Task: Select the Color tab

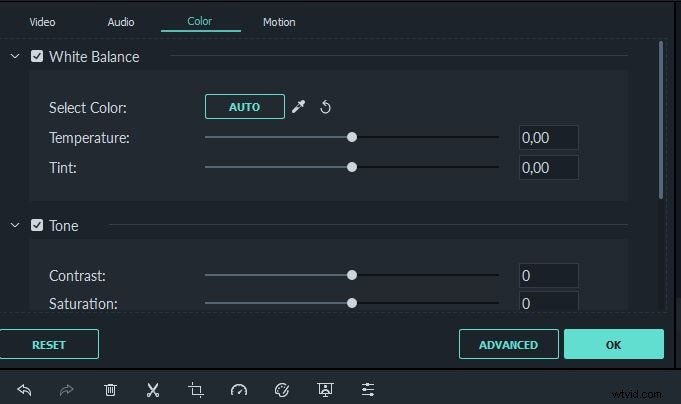Action: [200, 21]
